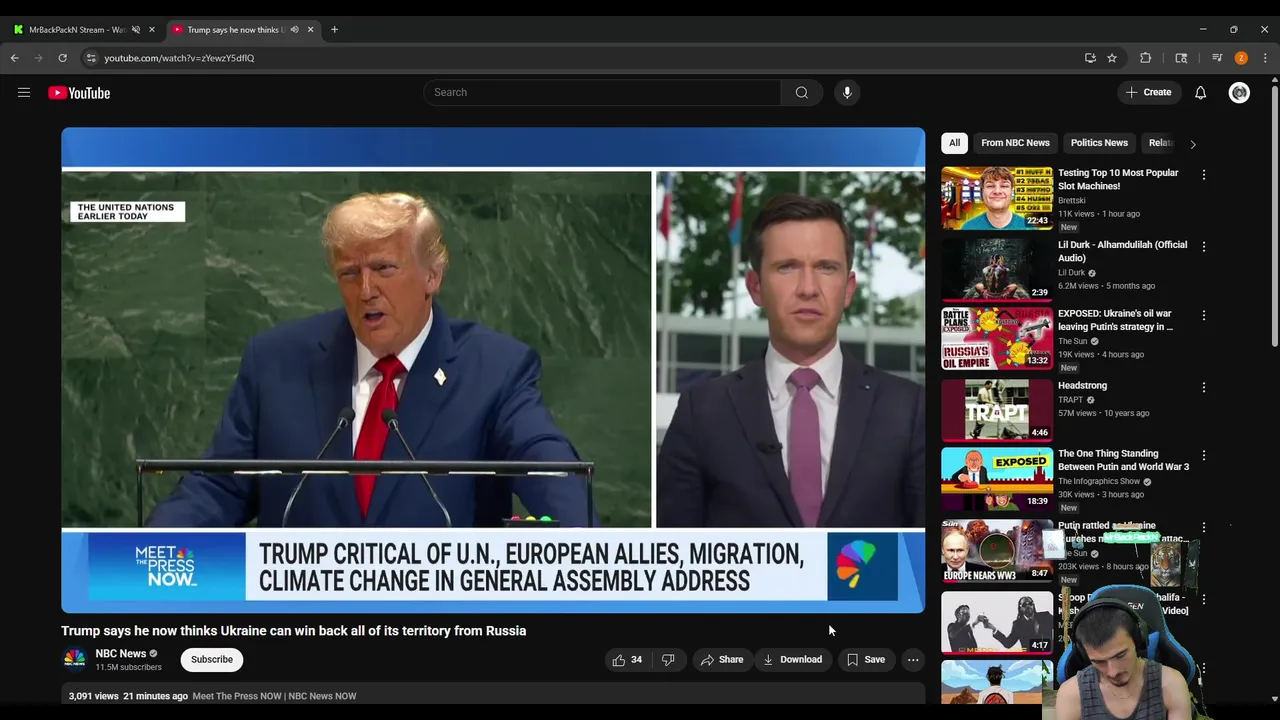The width and height of the screenshot is (1280, 720).
Task: Download the video
Action: click(792, 660)
